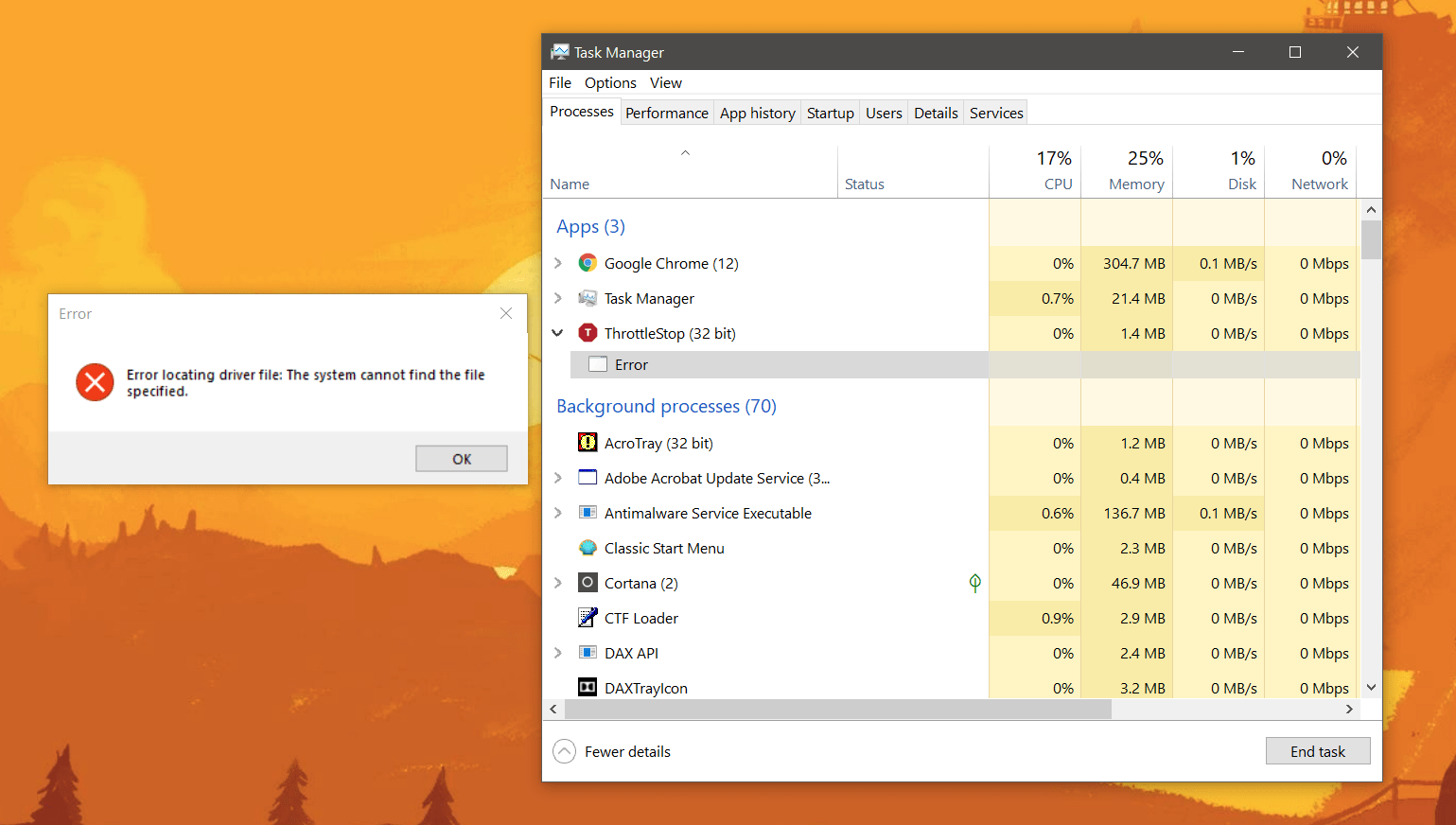Select the 'Google Chrome (12)' process name
The image size is (1456, 825).
click(672, 263)
